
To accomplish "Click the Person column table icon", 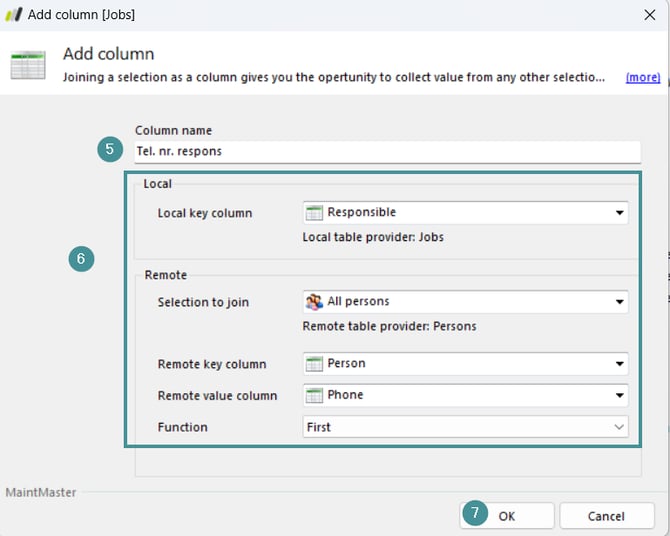I will [314, 364].
